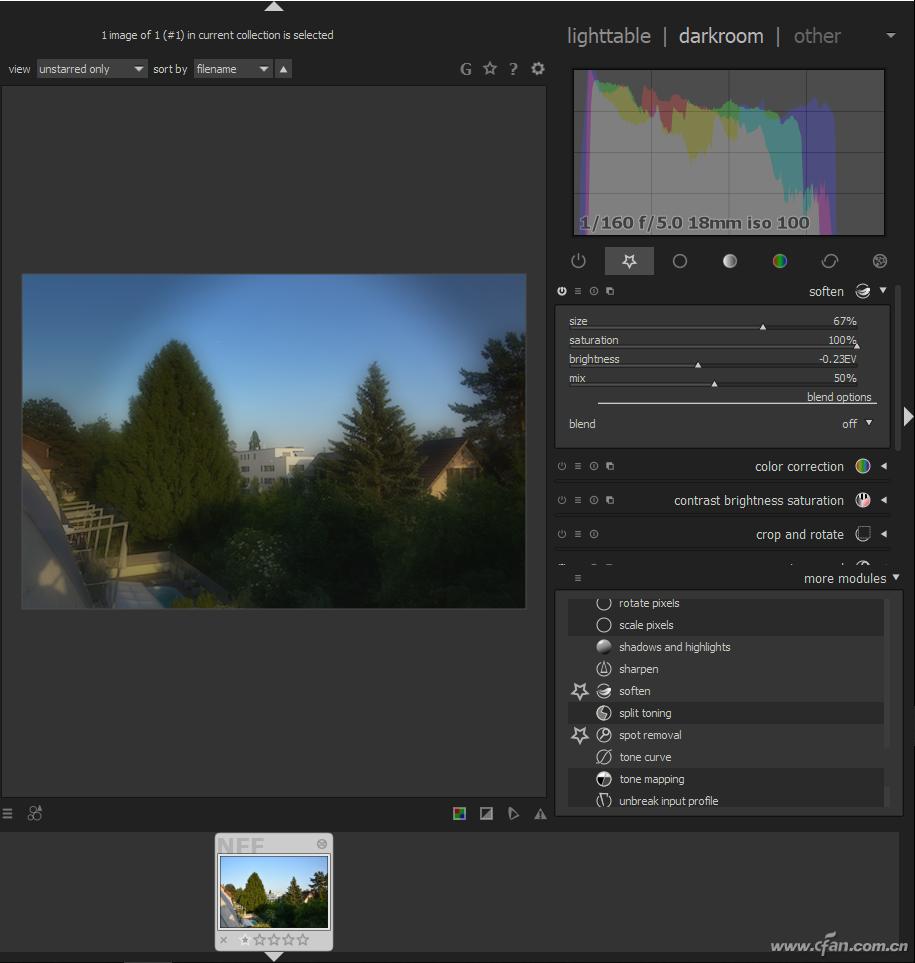Select the tone modules group icon

tap(730, 261)
